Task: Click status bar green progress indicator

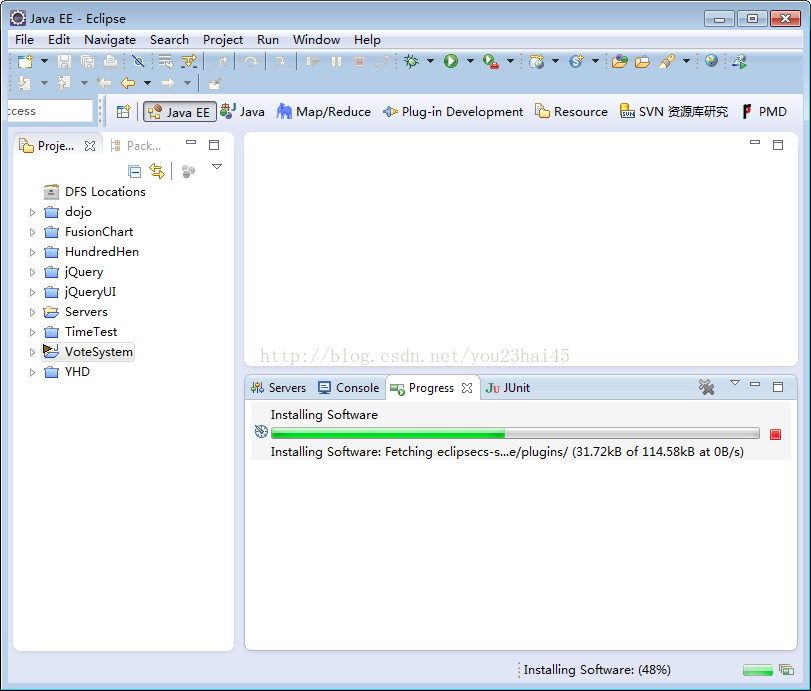Action: coord(758,670)
